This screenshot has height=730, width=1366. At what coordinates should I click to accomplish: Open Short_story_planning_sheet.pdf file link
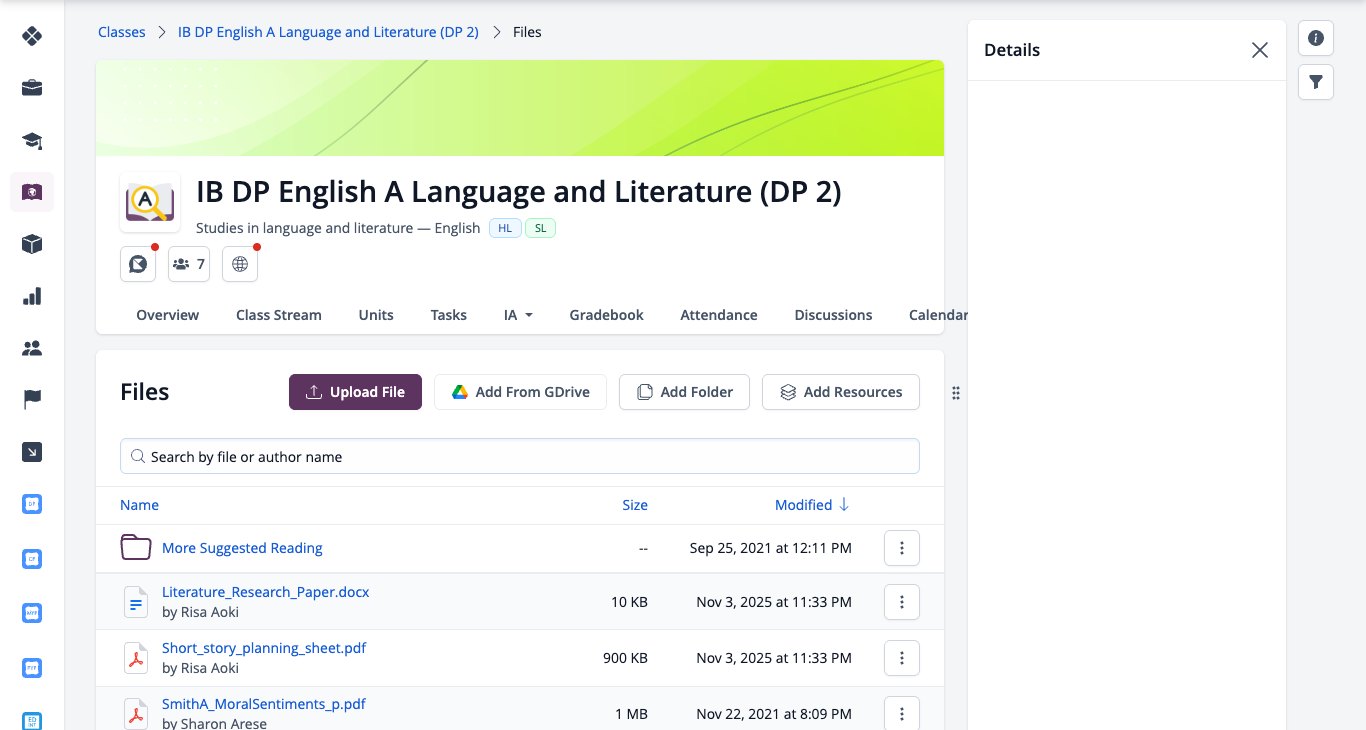264,647
